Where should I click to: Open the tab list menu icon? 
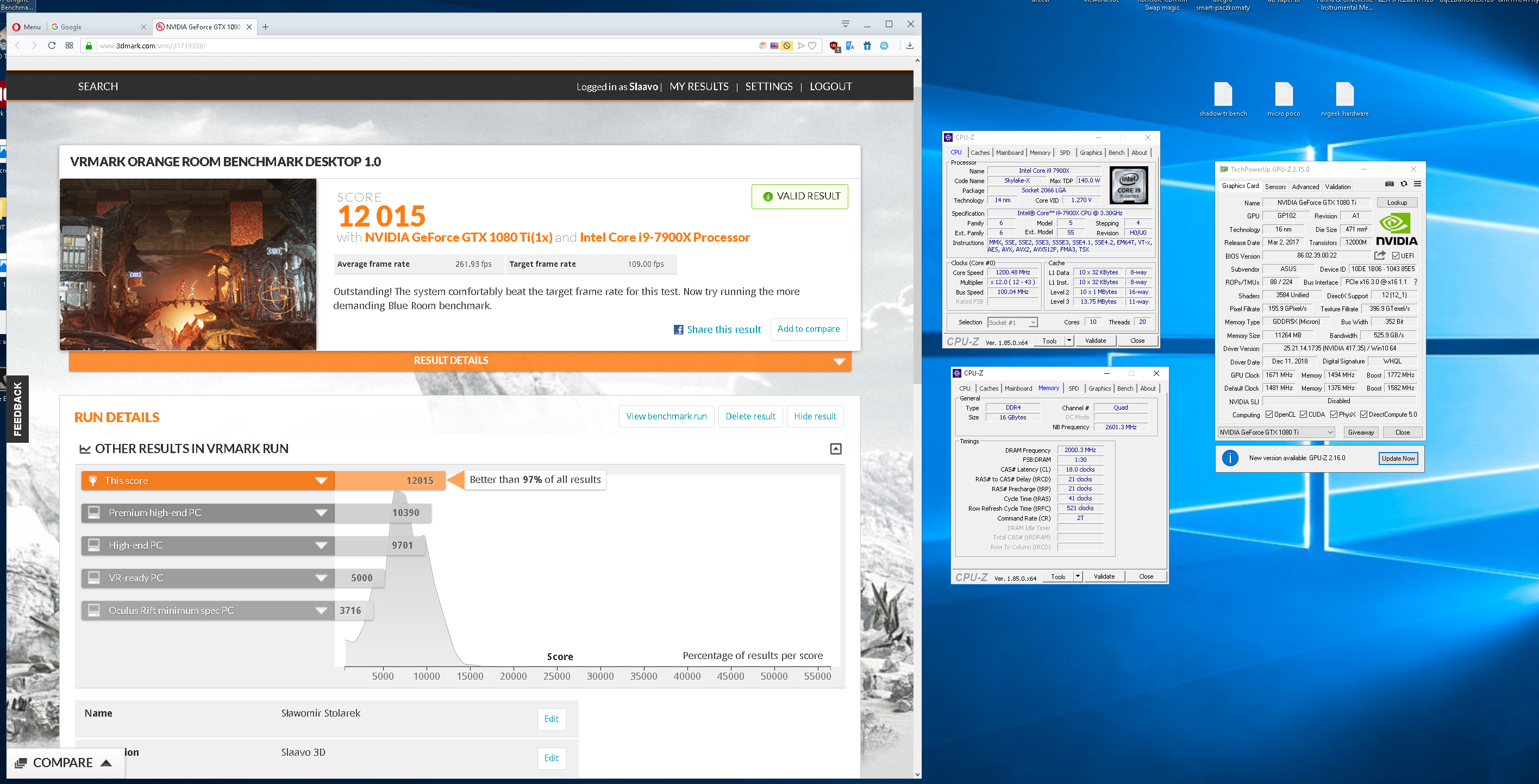[x=846, y=24]
